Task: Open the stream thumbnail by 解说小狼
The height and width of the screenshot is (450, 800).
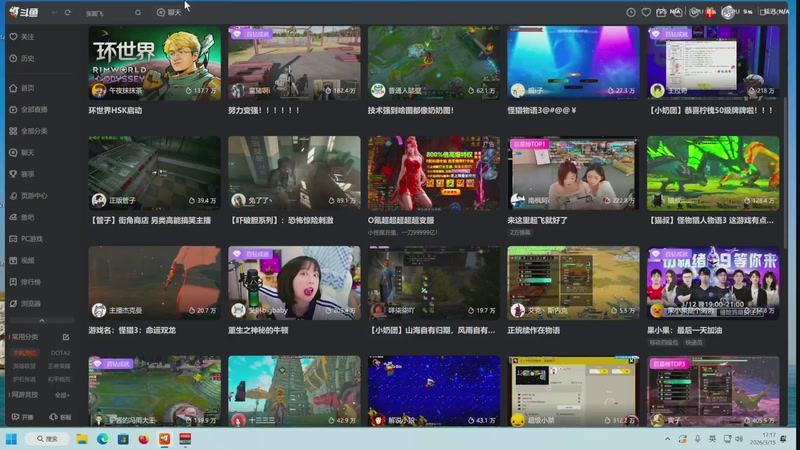Action: tap(434, 391)
